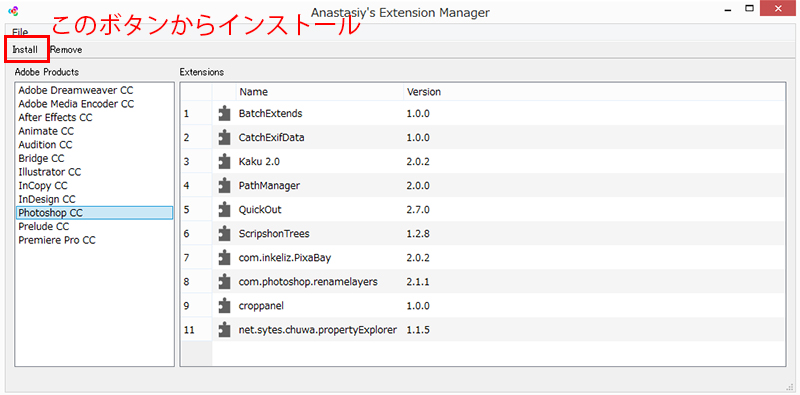Click the puzzle icon beside Kaku 2.0
800x395 pixels.
(x=224, y=162)
